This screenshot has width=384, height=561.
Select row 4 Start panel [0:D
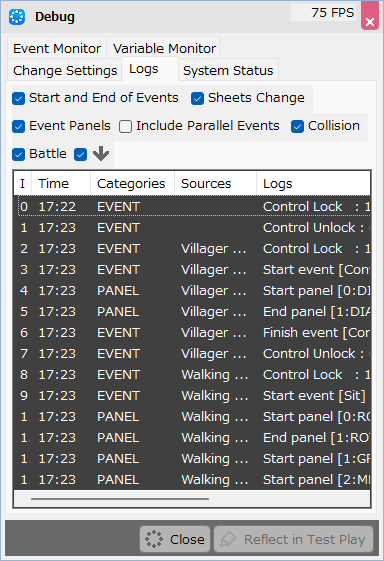pos(192,291)
